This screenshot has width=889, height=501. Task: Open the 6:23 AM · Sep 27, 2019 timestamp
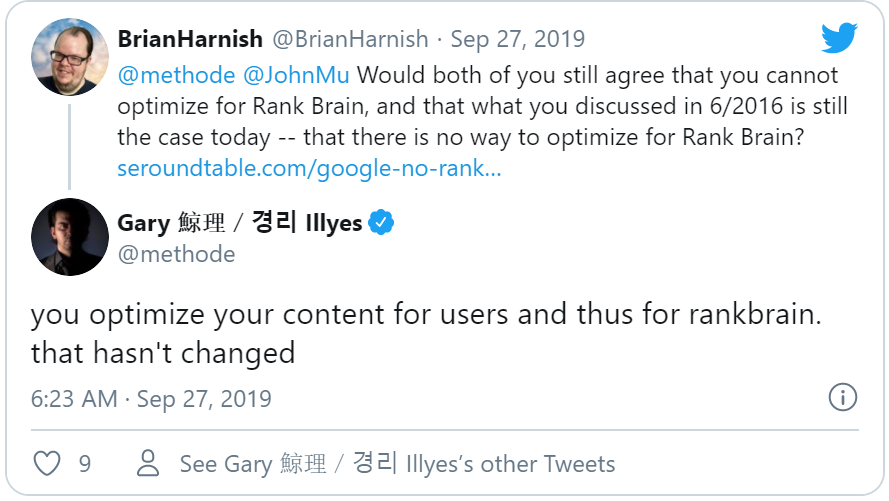point(151,398)
